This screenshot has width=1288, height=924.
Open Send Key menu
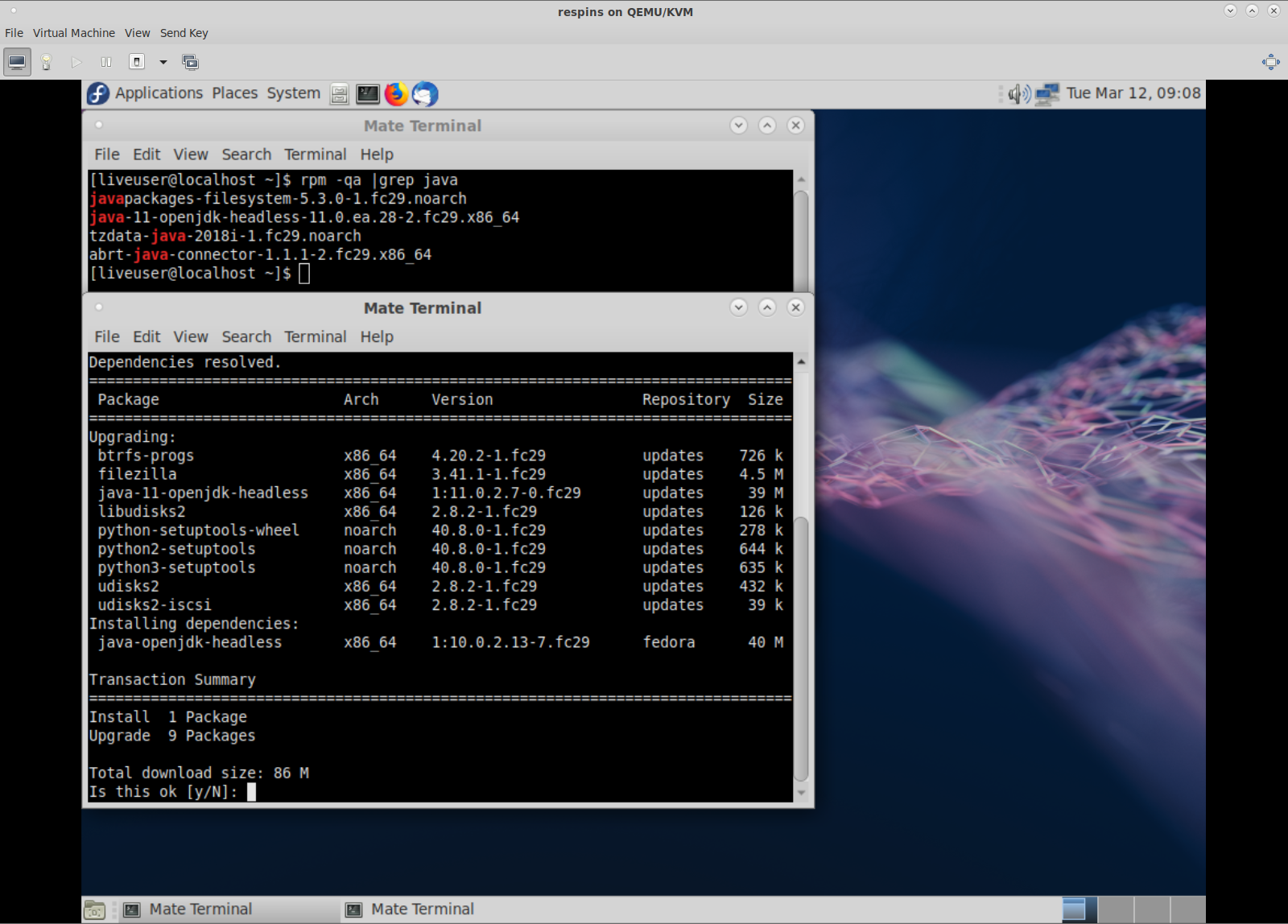point(184,33)
